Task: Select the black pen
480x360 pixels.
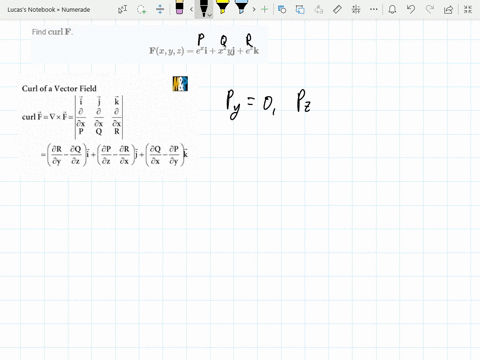Action: [x=203, y=8]
